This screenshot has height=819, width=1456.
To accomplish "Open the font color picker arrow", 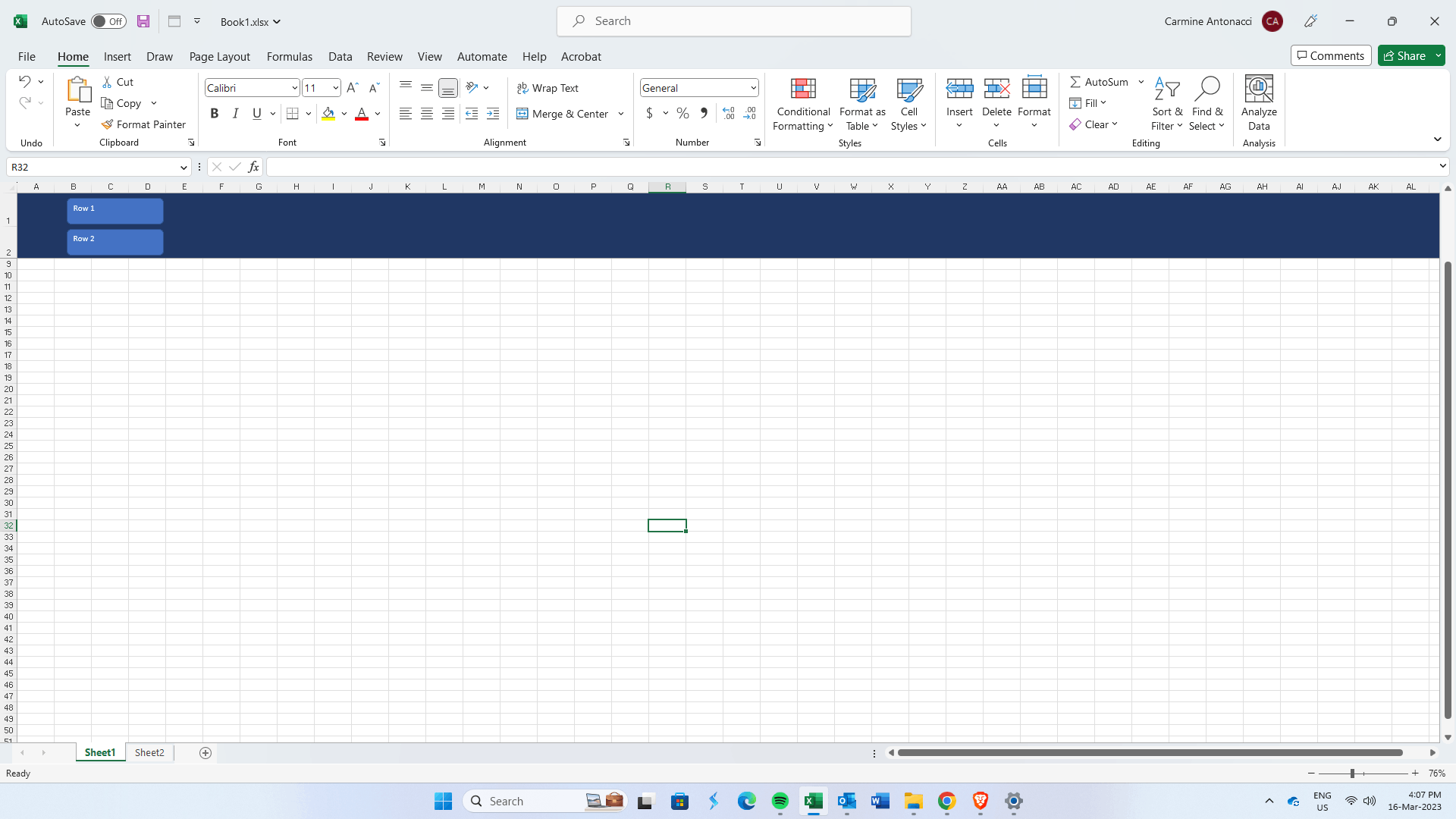I will tap(377, 114).
